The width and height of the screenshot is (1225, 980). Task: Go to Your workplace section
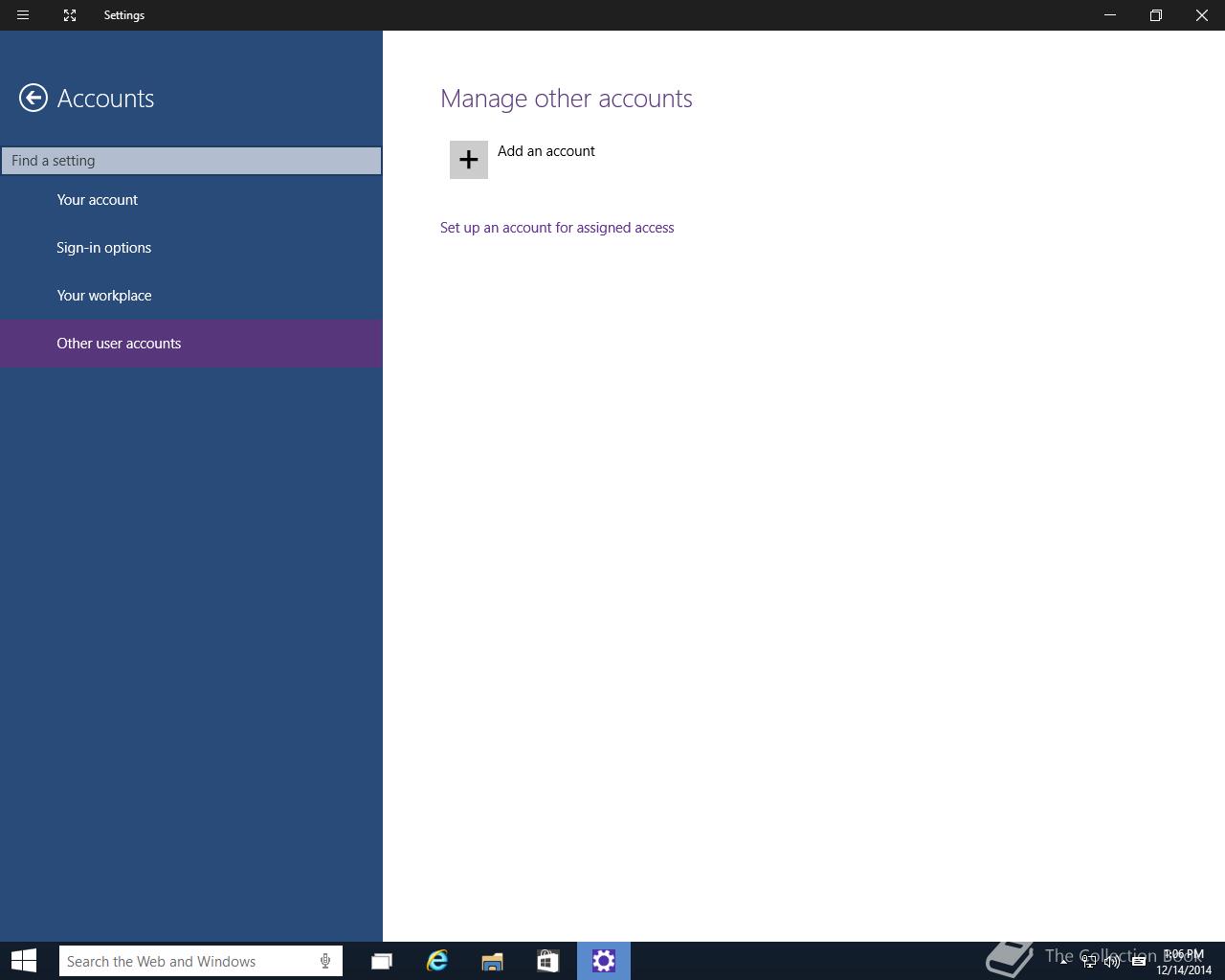[191, 296]
